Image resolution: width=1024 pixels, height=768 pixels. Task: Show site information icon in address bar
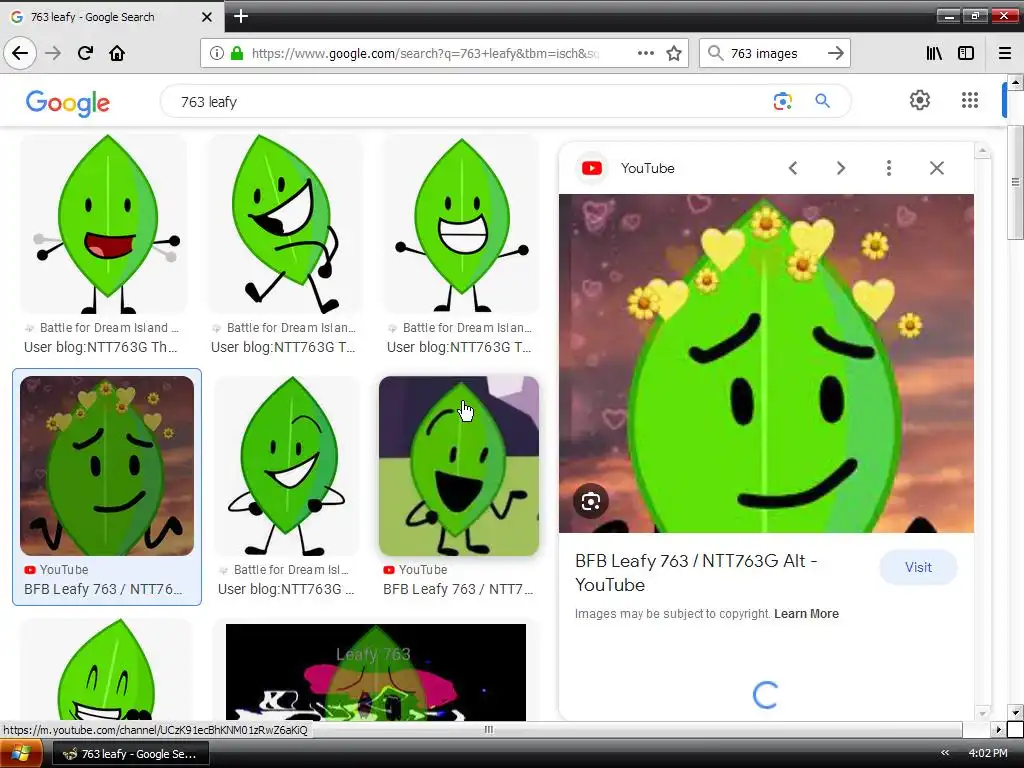click(x=217, y=53)
